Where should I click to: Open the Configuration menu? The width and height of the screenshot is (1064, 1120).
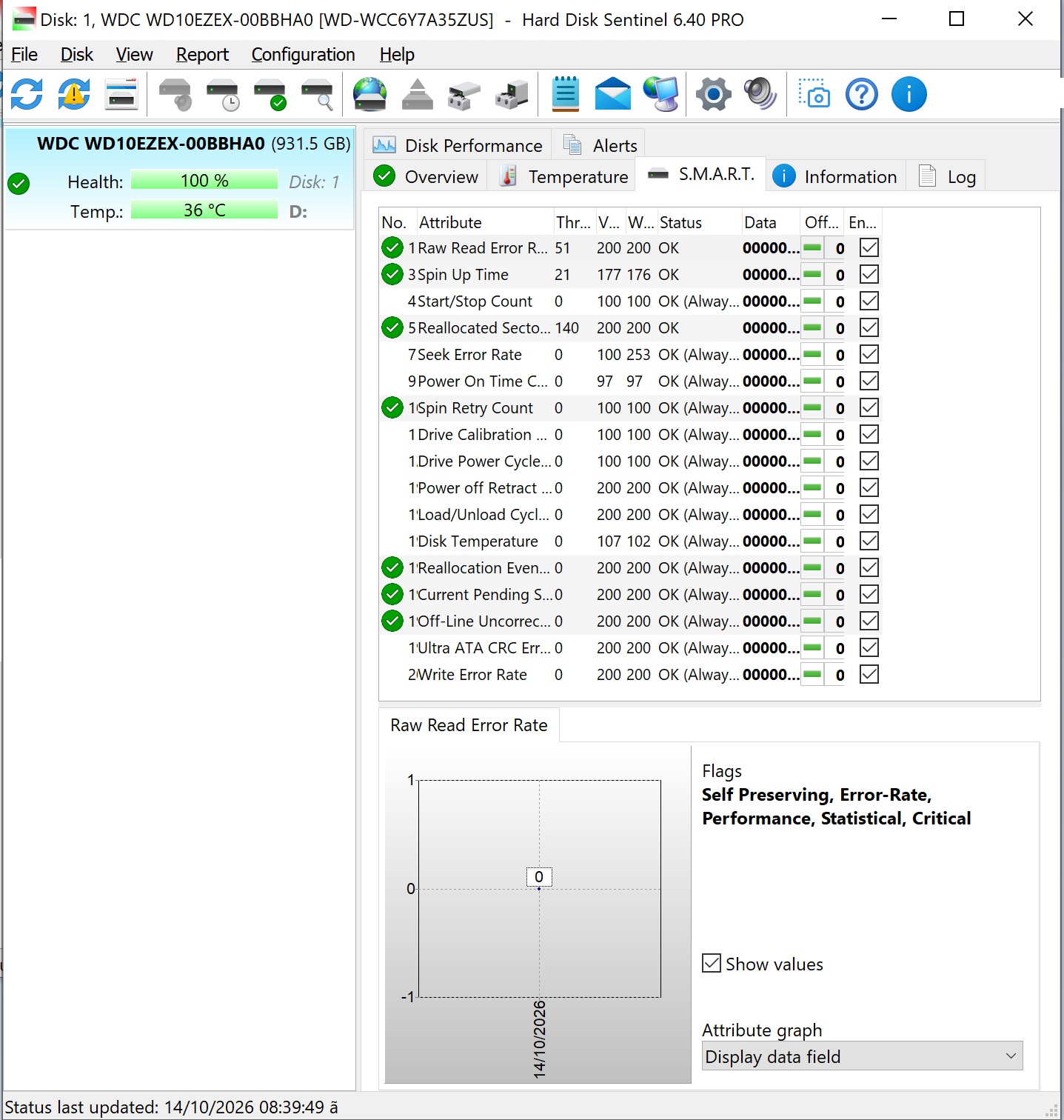(304, 55)
